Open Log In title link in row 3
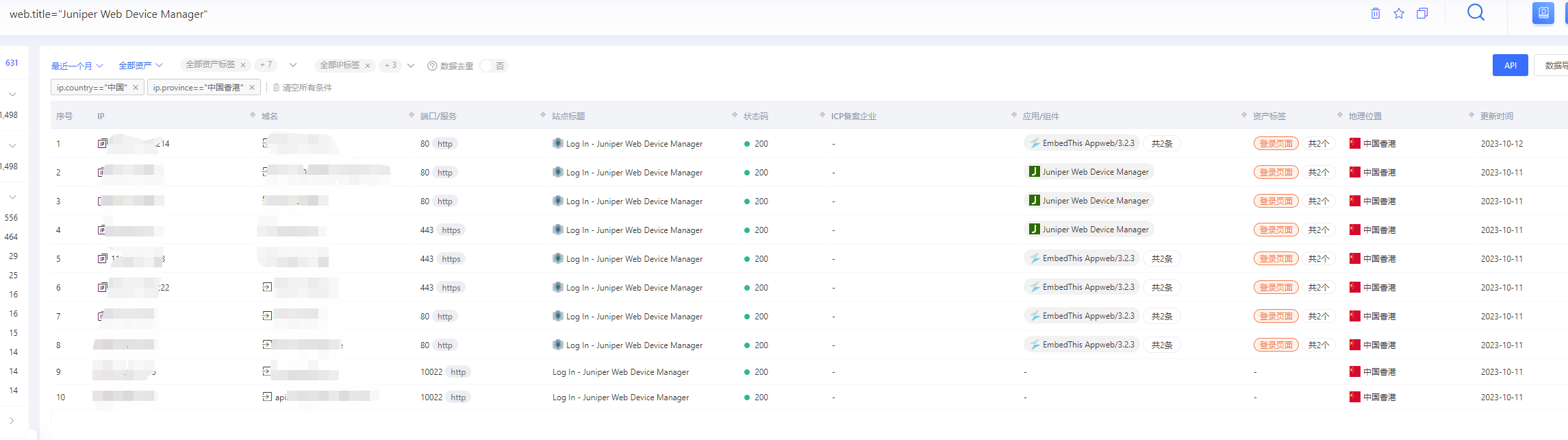1568x440 pixels. click(634, 201)
